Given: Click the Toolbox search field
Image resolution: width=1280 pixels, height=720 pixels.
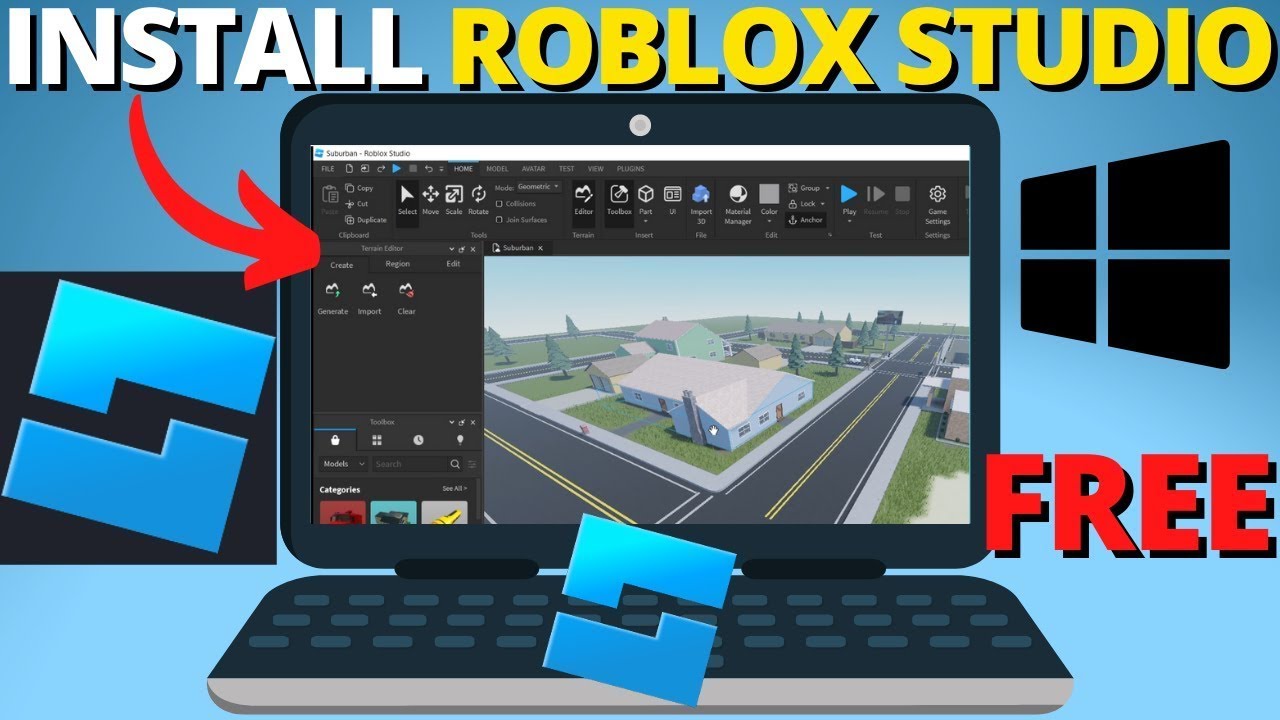Looking at the screenshot, I should (410, 464).
